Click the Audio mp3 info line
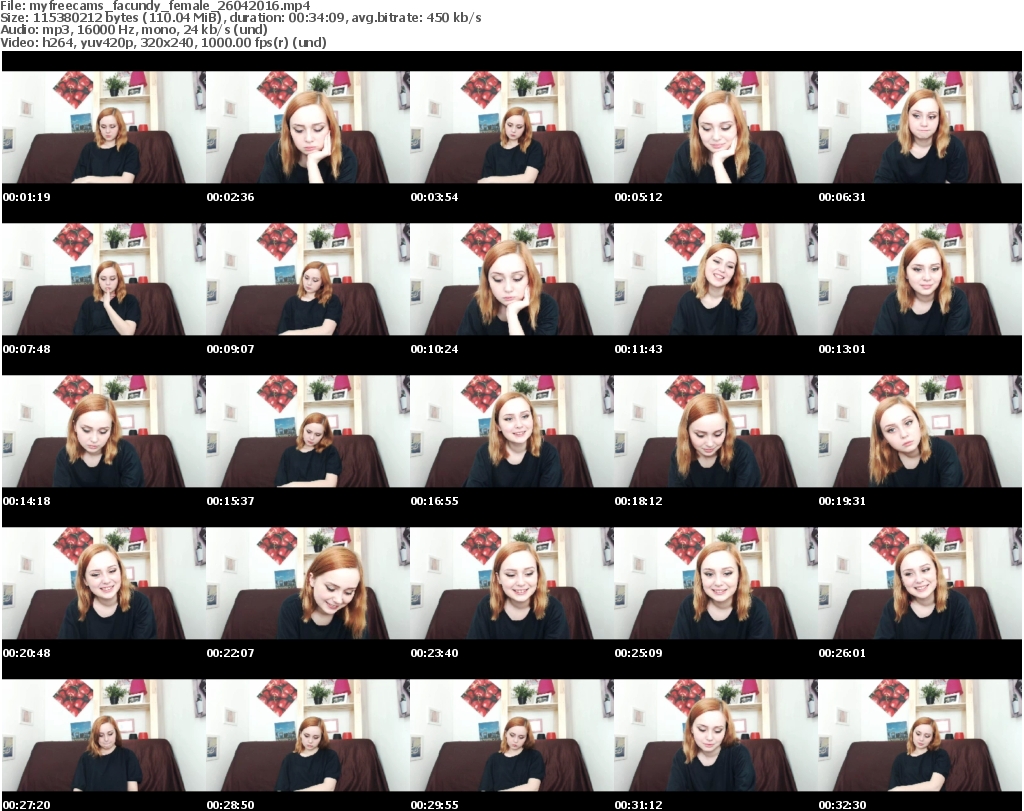The image size is (1024, 811). coord(134,30)
